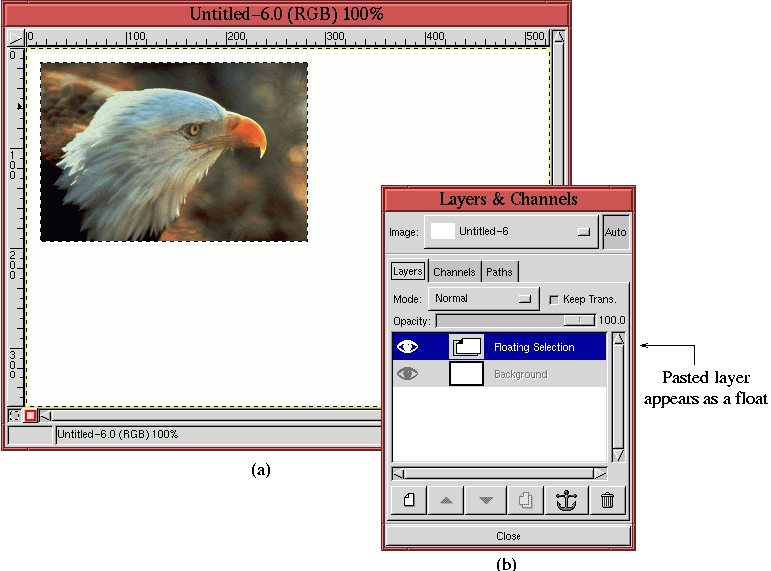Enable the Keep Trans. checkbox
Viewport: 771px width, 571px height.
pos(554,299)
